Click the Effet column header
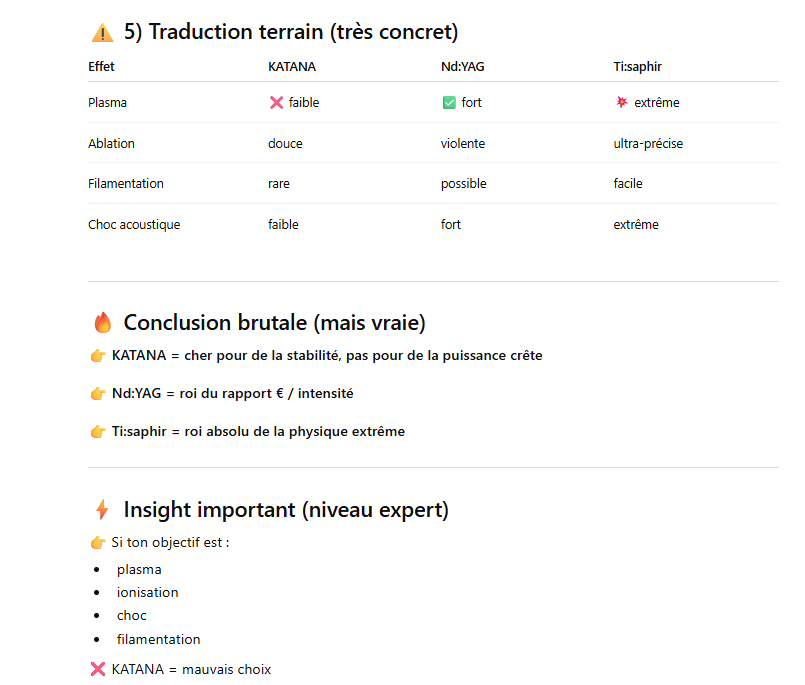The height and width of the screenshot is (685, 805). (x=101, y=67)
